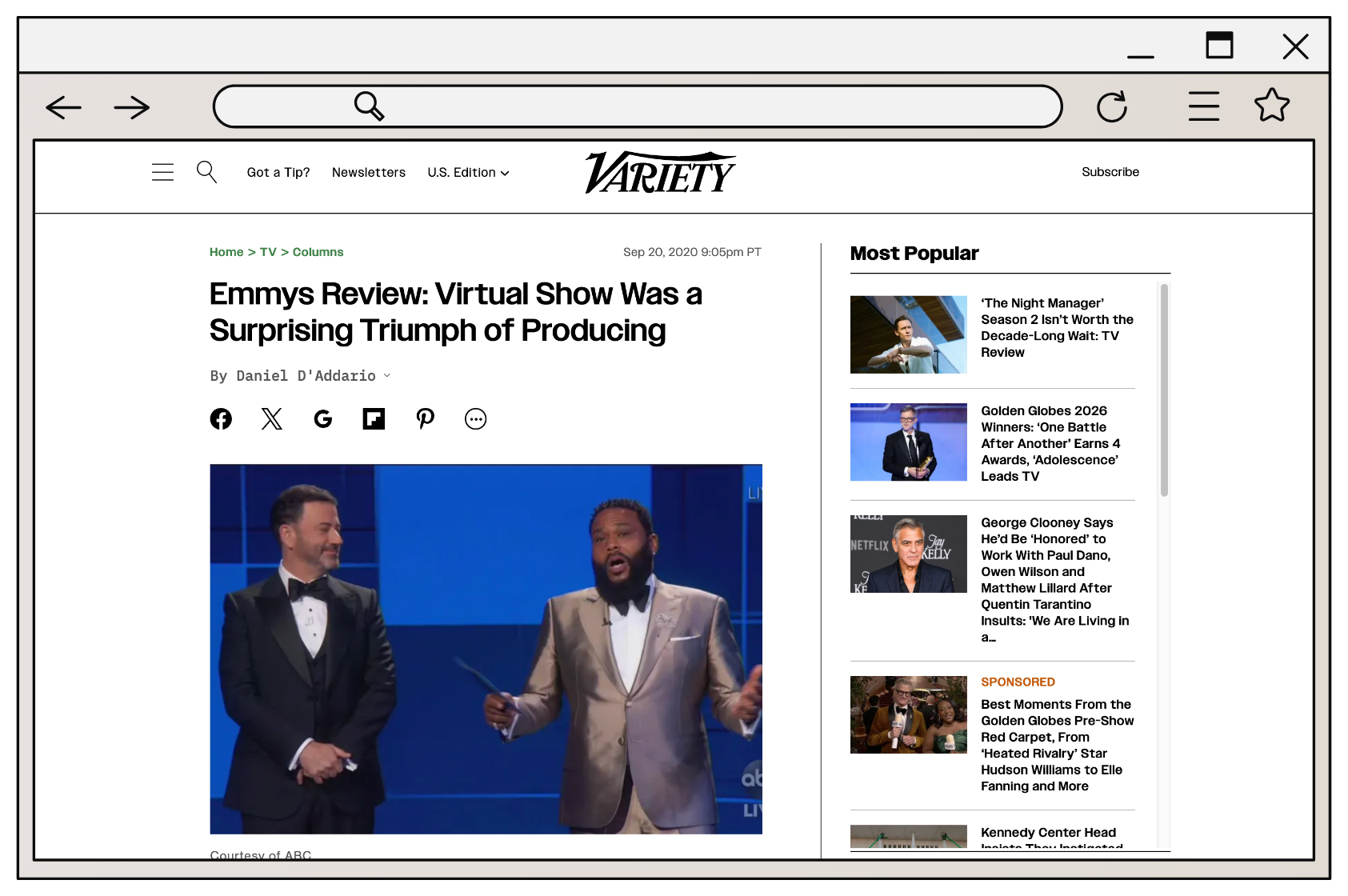The image size is (1348, 896).
Task: Open the Variety site search icon
Action: pyautogui.click(x=206, y=172)
